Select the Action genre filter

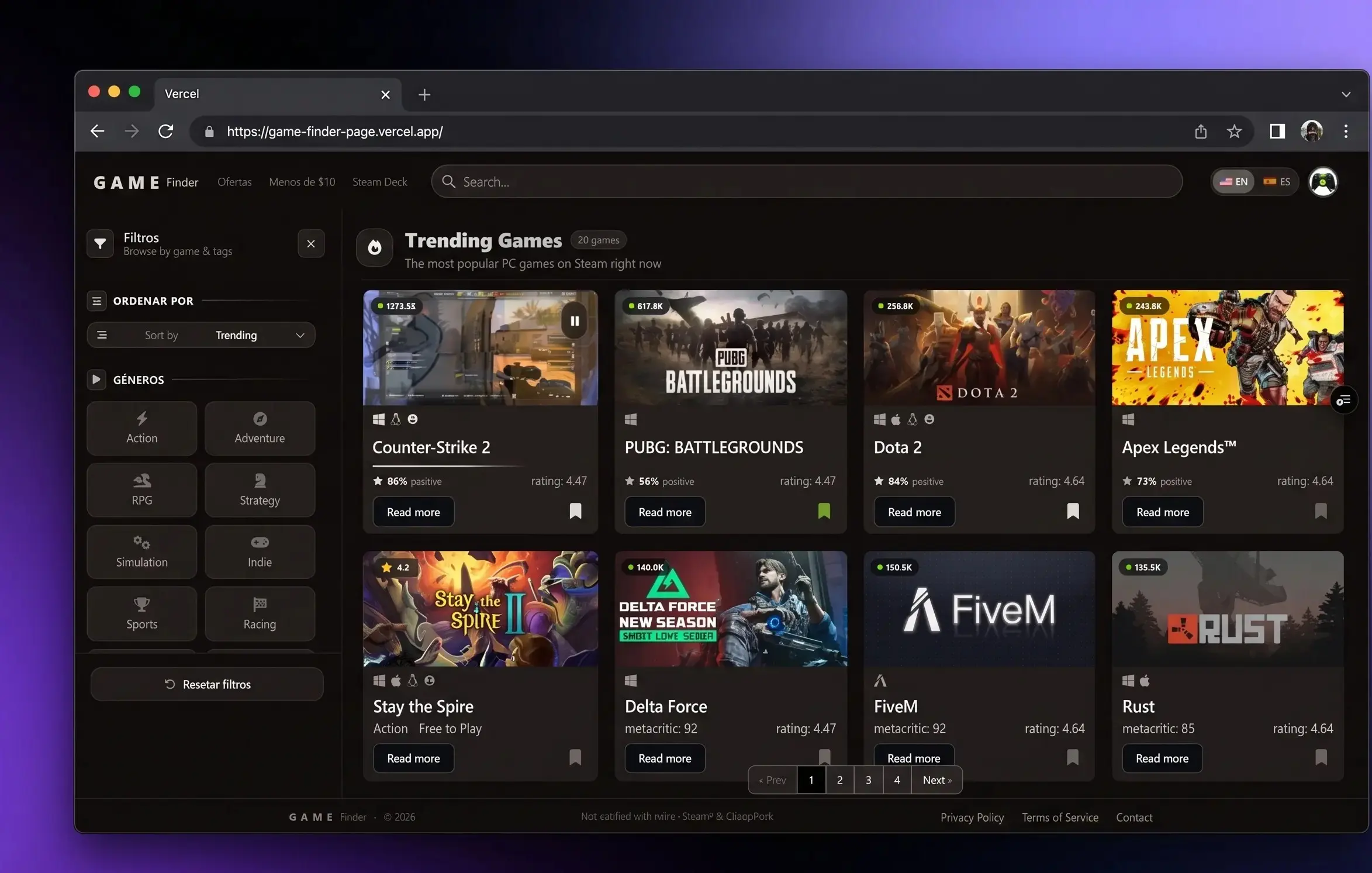tap(142, 429)
